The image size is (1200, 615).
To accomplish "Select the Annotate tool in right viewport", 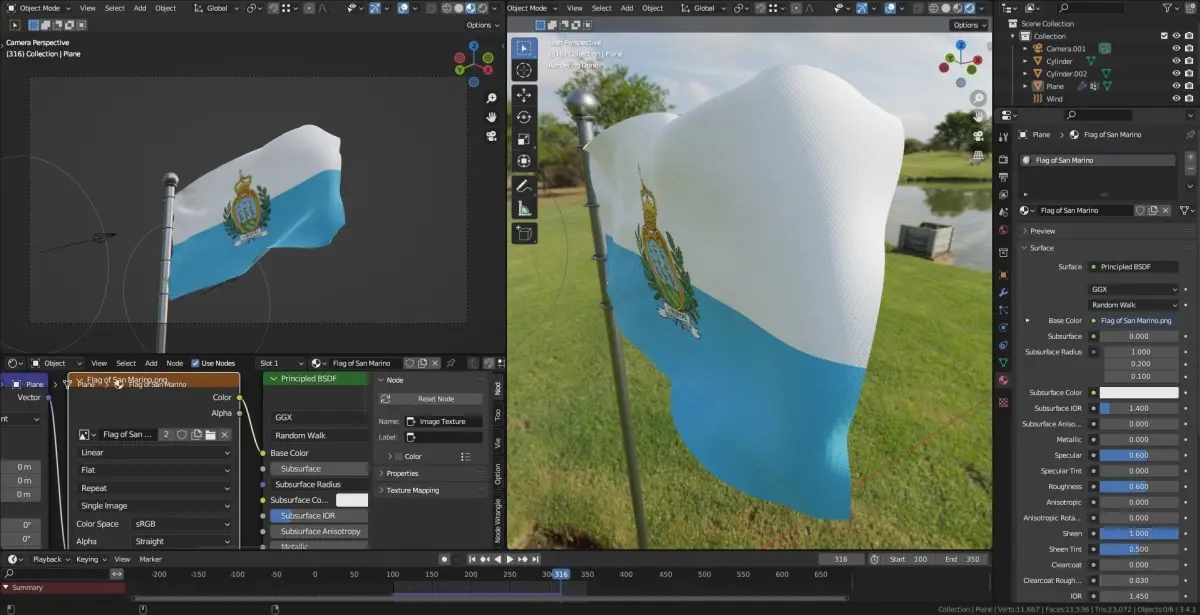I will pyautogui.click(x=524, y=186).
